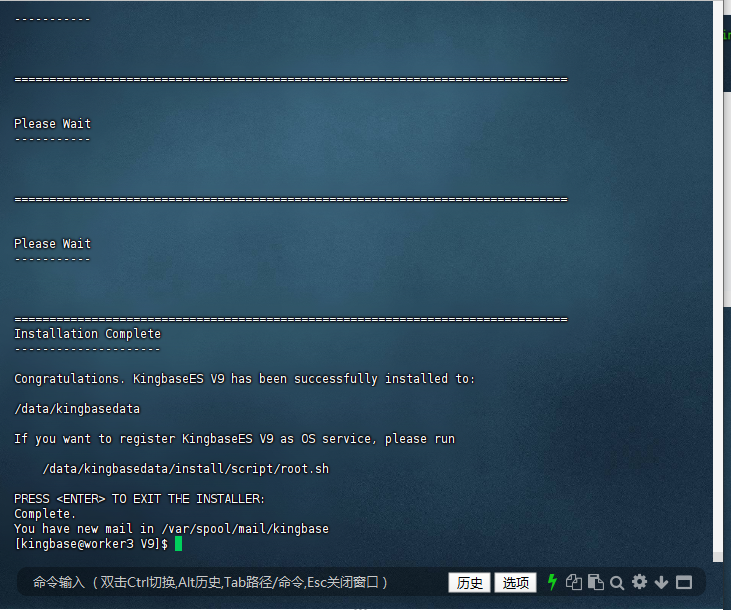Click "PRESS <ENTER> TO EXIT THE INSTALLER:" line

(x=139, y=499)
